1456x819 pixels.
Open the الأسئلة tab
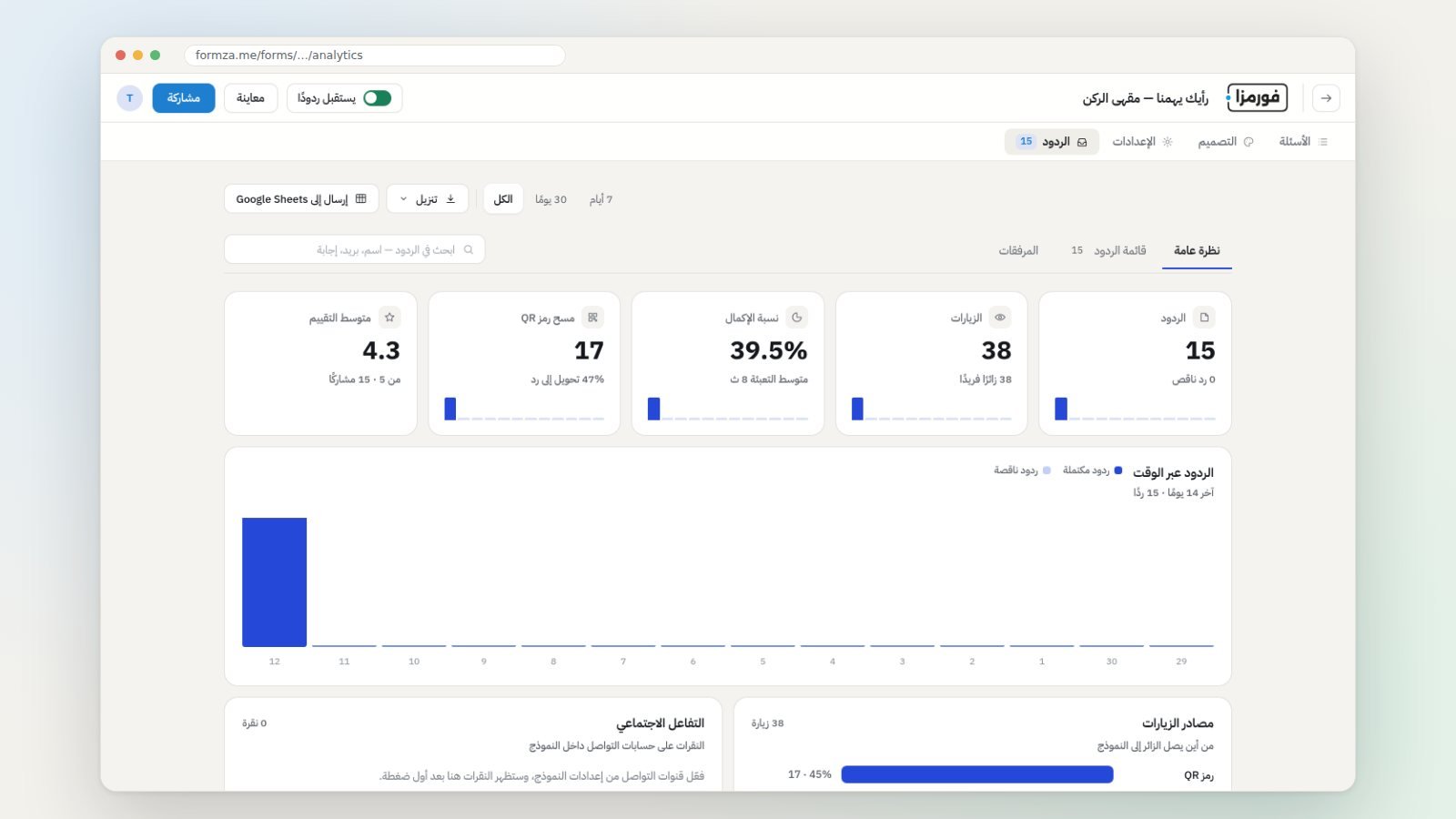[1303, 142]
